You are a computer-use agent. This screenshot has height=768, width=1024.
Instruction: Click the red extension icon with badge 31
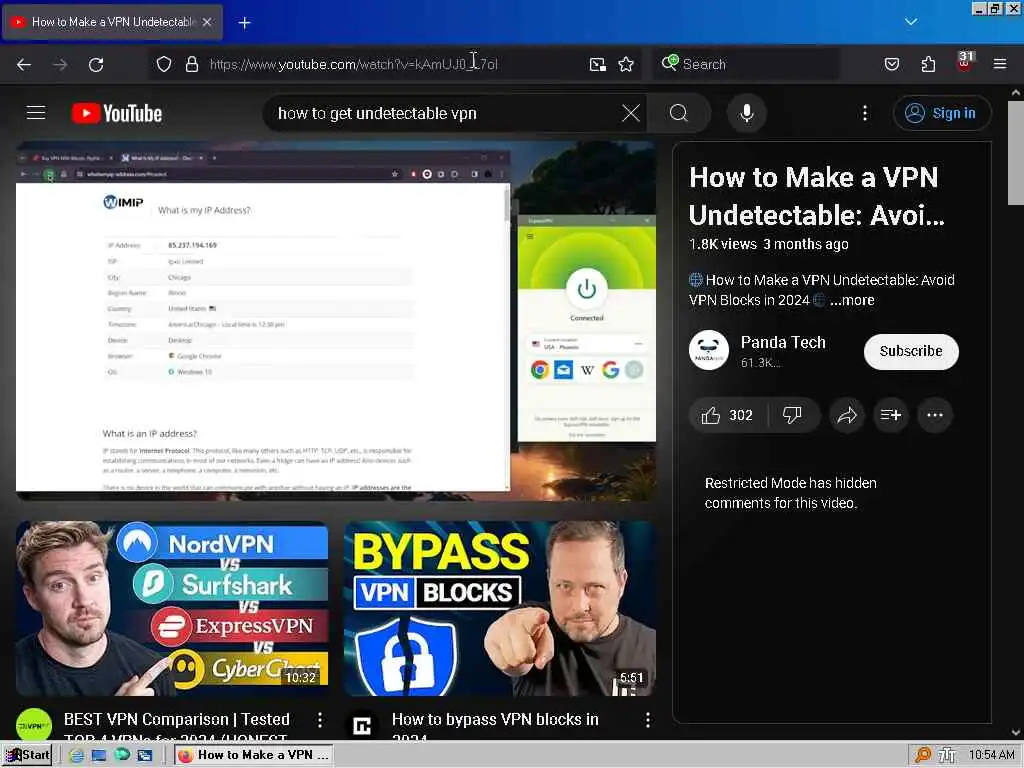[x=965, y=62]
